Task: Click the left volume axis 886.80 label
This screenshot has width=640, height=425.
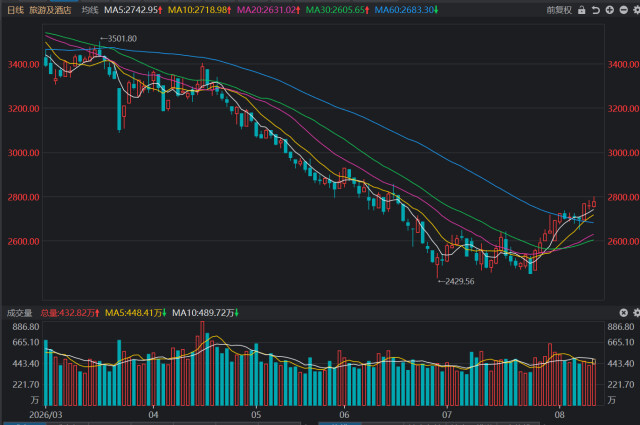Action: (x=26, y=327)
